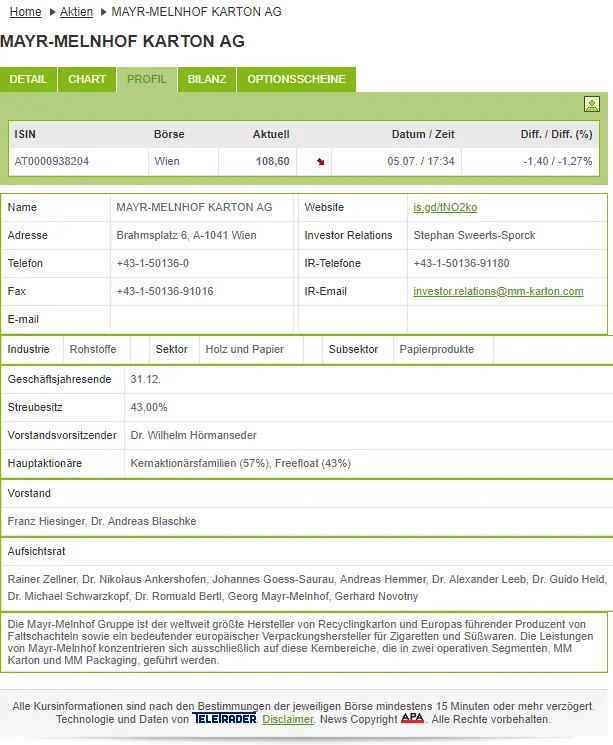Click the Datum / Zeit column header

[423, 134]
